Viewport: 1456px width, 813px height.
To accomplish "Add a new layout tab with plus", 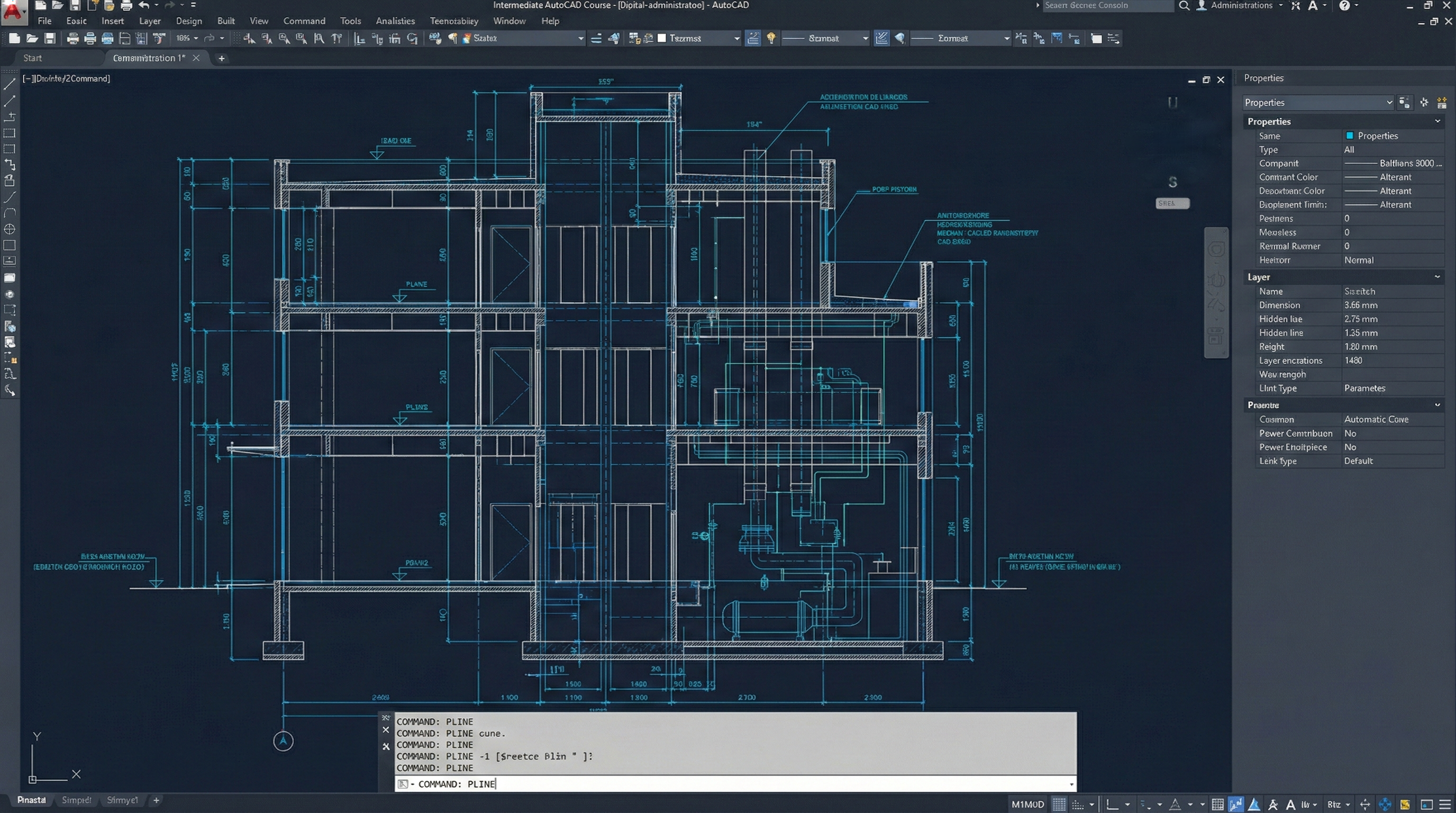I will click(x=157, y=800).
